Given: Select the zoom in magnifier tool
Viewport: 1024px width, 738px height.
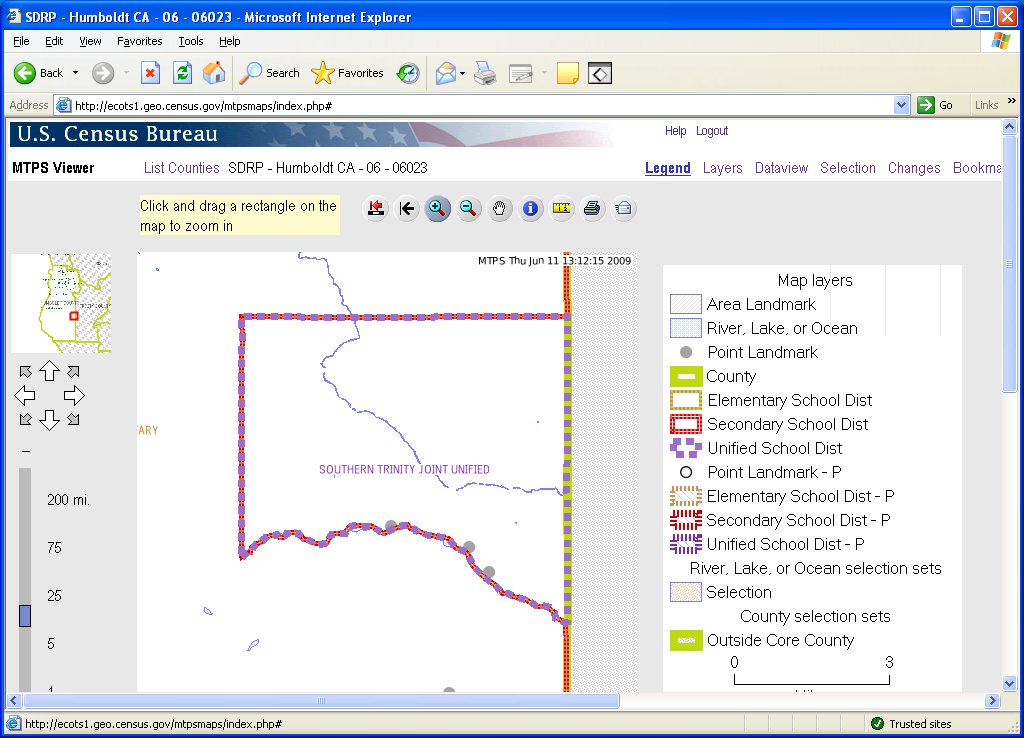Looking at the screenshot, I should click(437, 209).
